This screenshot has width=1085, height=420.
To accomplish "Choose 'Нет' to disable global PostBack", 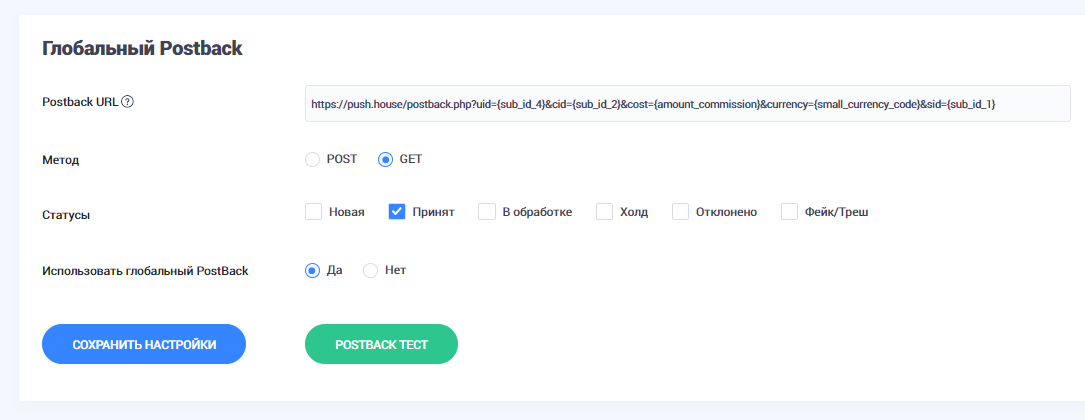I will [x=371, y=270].
